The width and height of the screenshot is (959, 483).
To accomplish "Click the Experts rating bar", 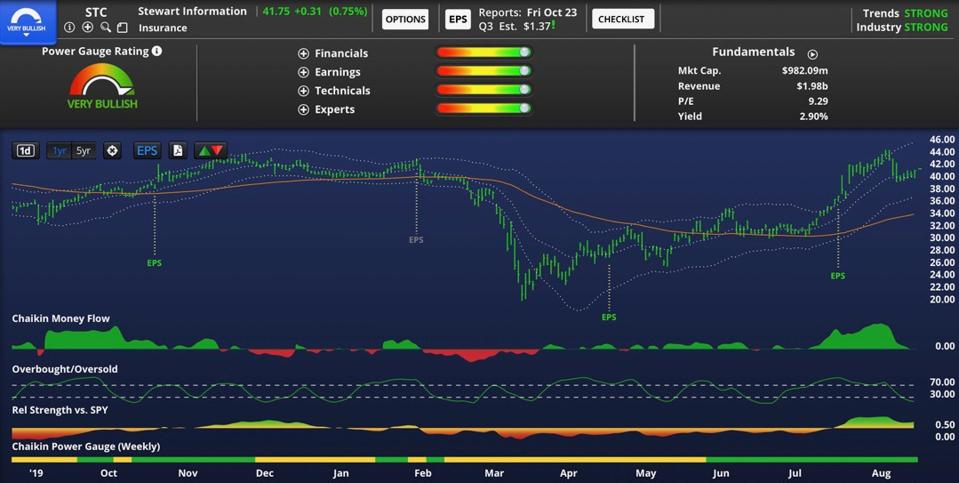I will (x=484, y=109).
